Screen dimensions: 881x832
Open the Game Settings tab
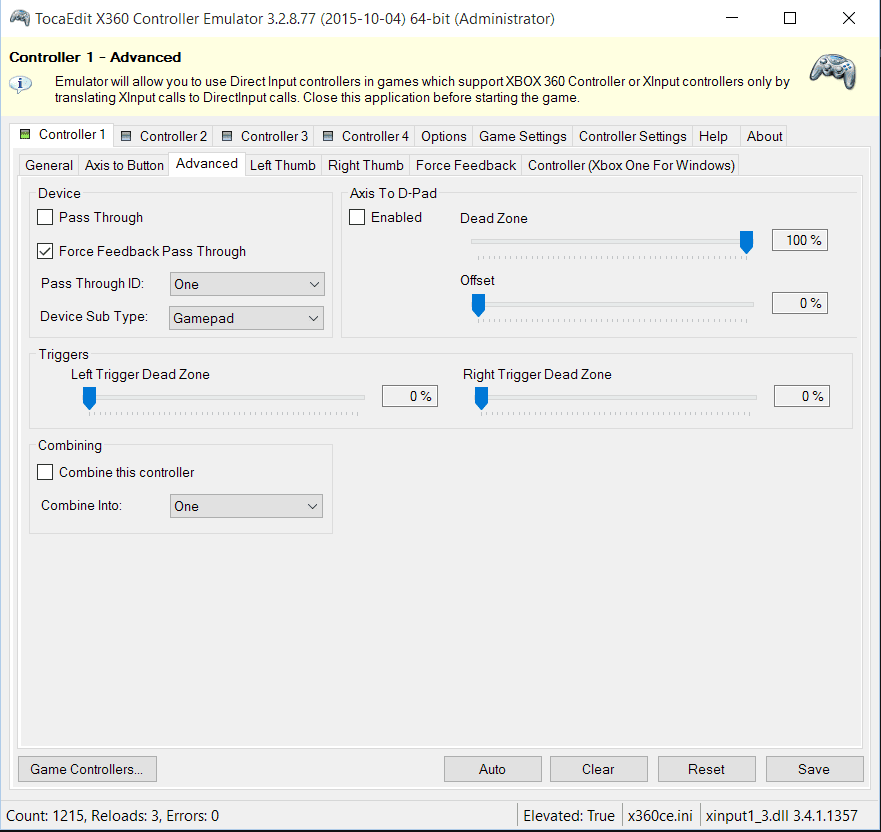pyautogui.click(x=523, y=137)
